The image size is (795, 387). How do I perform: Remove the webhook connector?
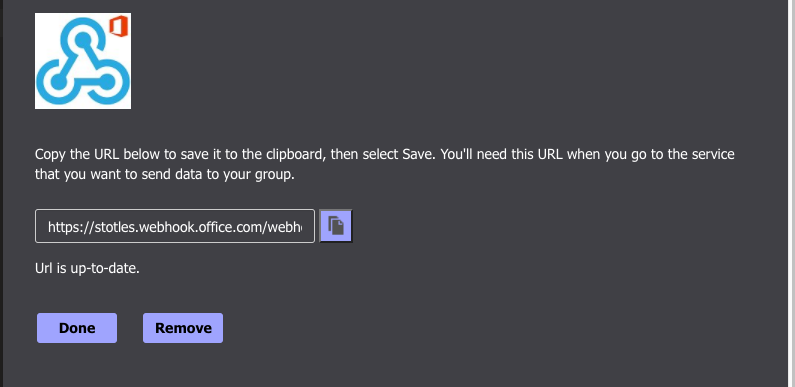tap(183, 328)
